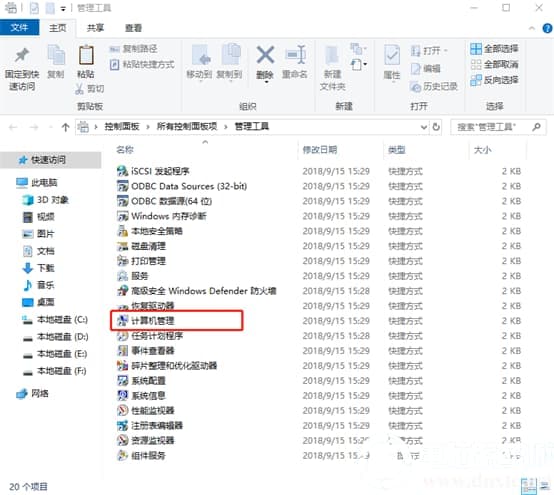Select the 服务 gear icon
The image size is (554, 495).
click(x=122, y=276)
